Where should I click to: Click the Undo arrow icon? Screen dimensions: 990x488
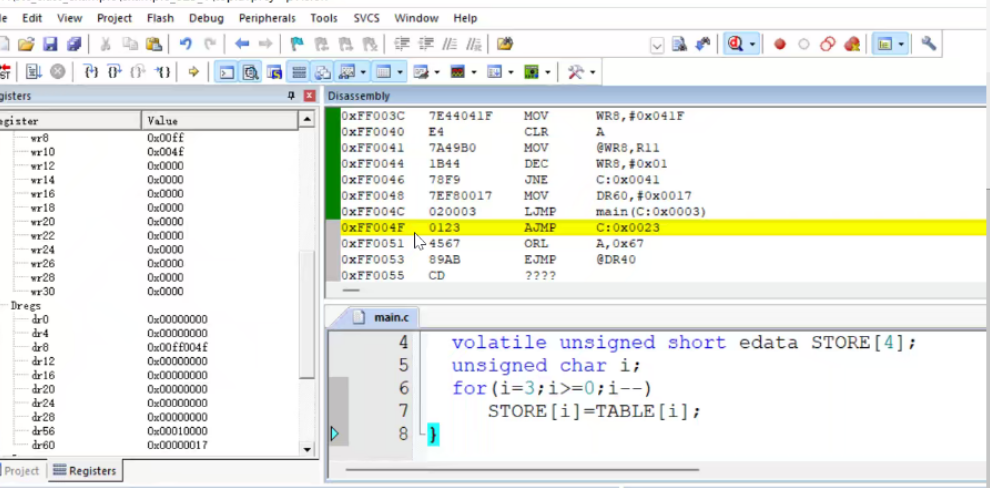coord(186,44)
